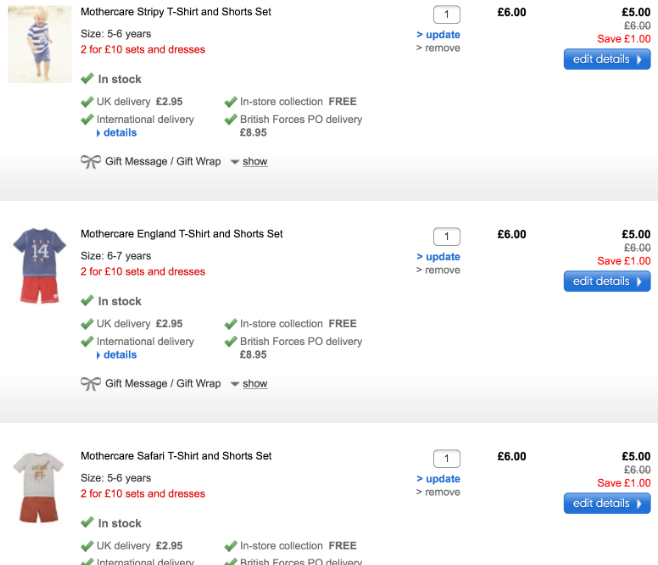This screenshot has width=658, height=565.
Task: Click In-store collection checkmark for England set
Action: pyautogui.click(x=231, y=324)
